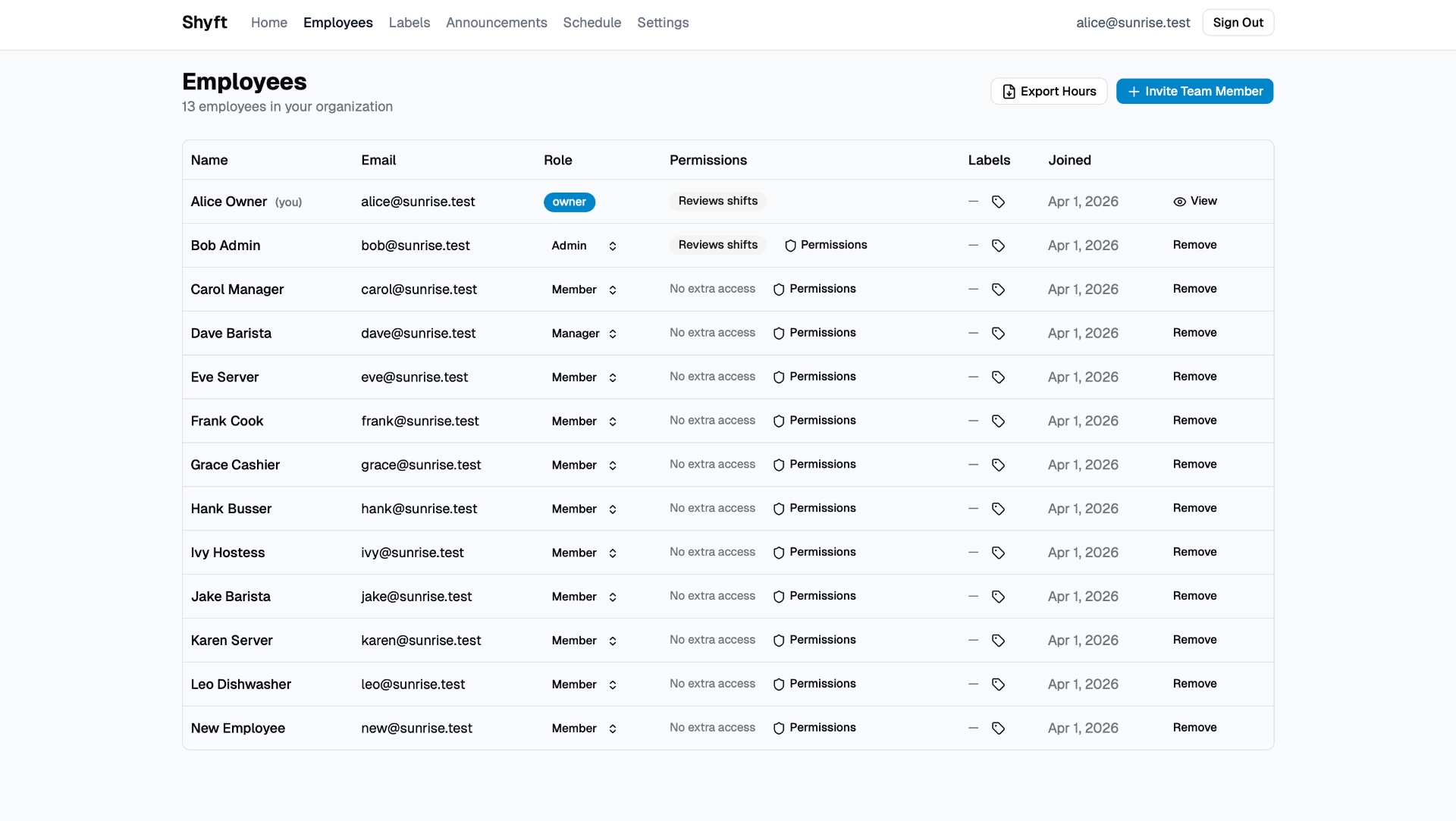This screenshot has height=821, width=1456.
Task: Open the role dropdown for Eve Server
Action: pyautogui.click(x=584, y=378)
